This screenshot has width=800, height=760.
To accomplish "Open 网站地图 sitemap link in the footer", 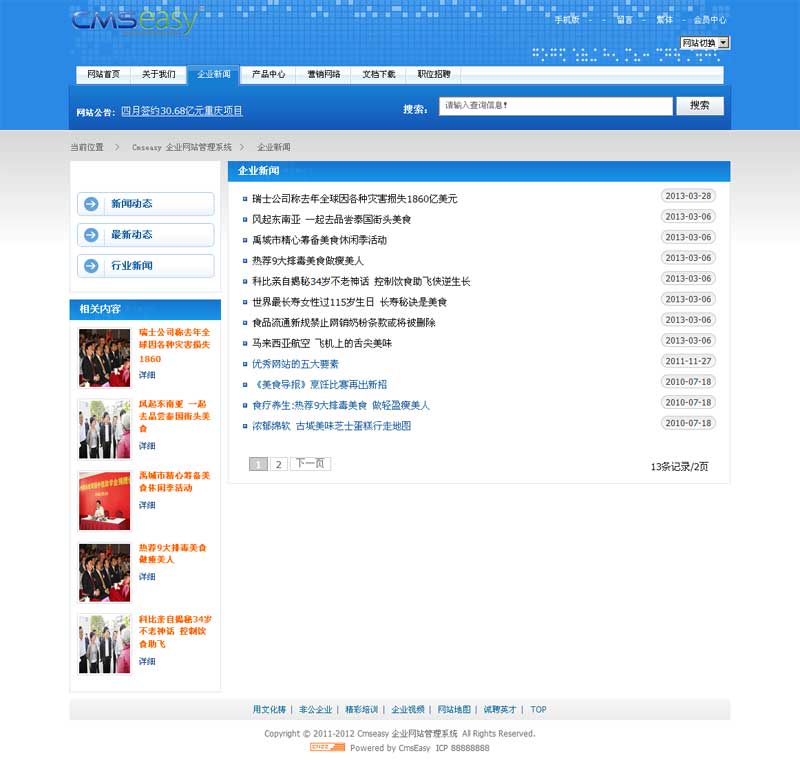I will pyautogui.click(x=454, y=710).
